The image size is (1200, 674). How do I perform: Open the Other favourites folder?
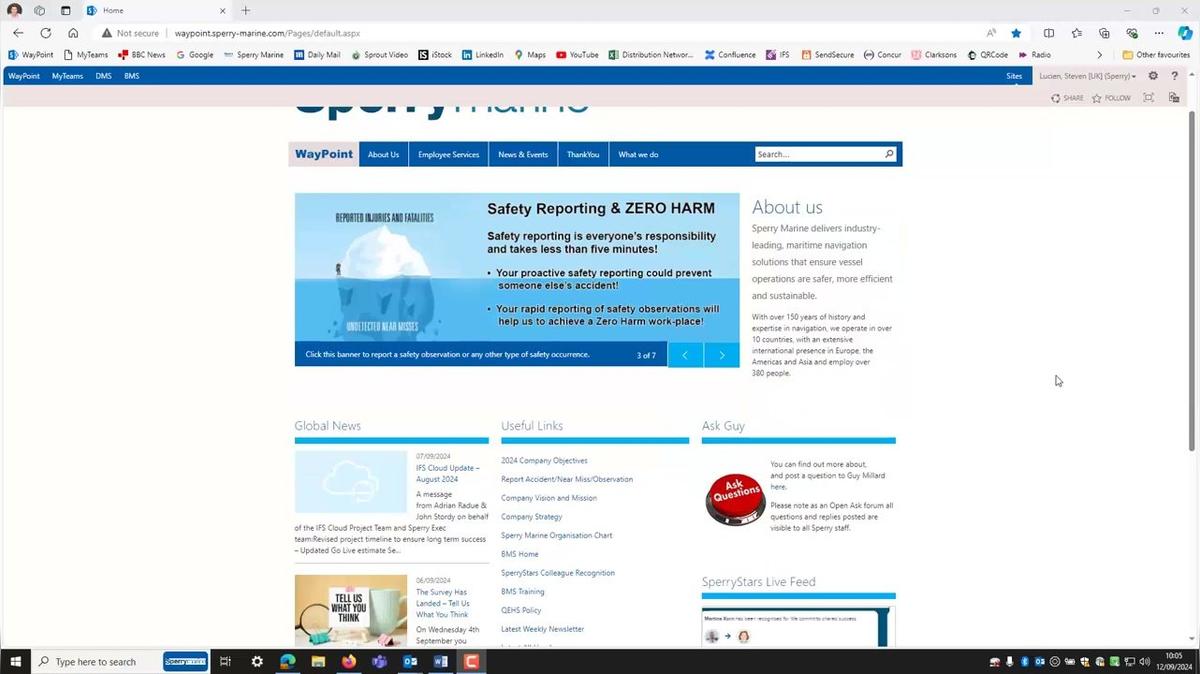coord(1157,55)
